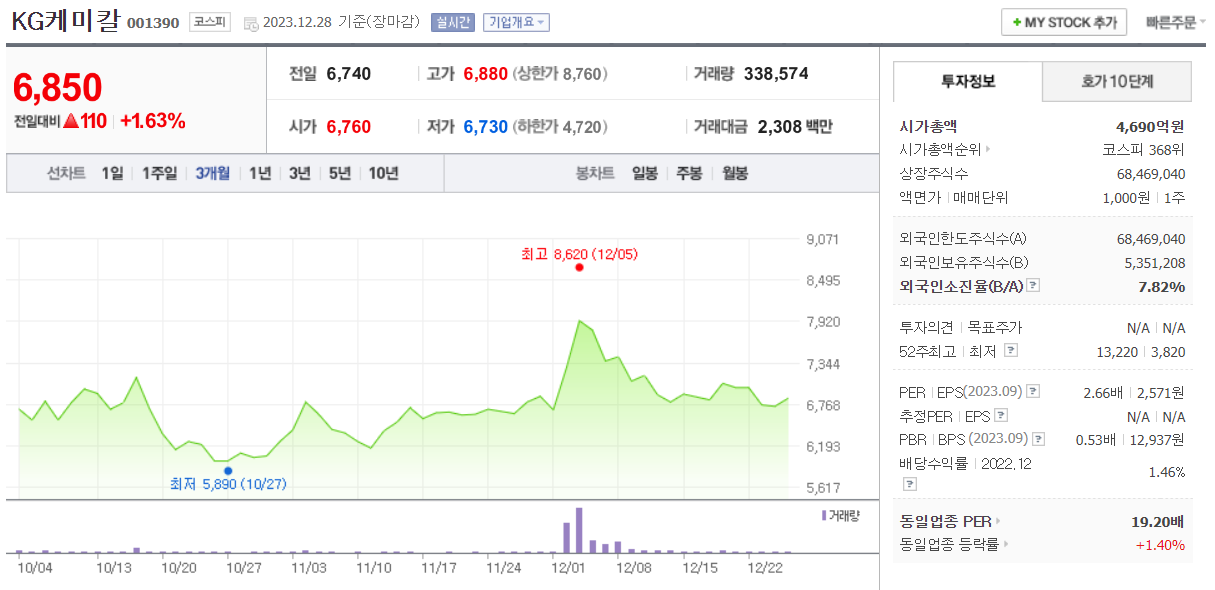
Task: Click the 저가 value 6,730
Action: (486, 127)
